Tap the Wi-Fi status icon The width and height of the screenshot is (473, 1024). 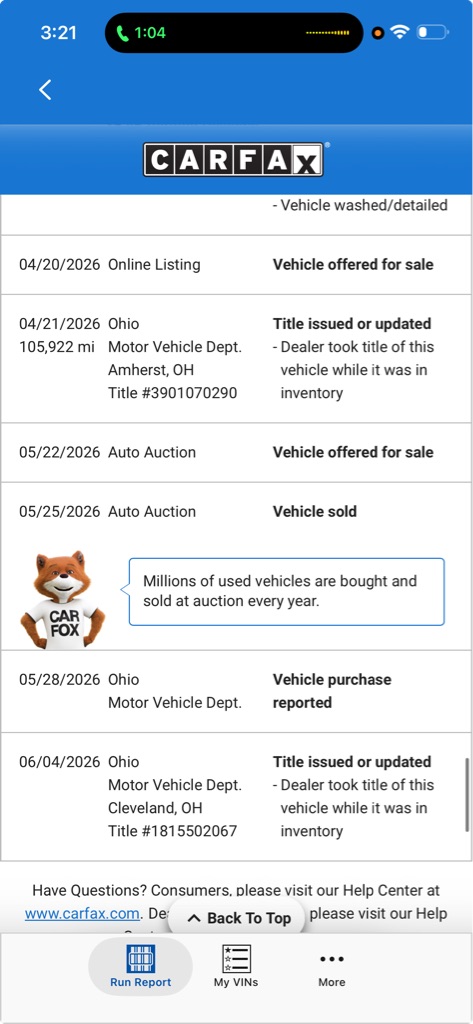tap(399, 32)
